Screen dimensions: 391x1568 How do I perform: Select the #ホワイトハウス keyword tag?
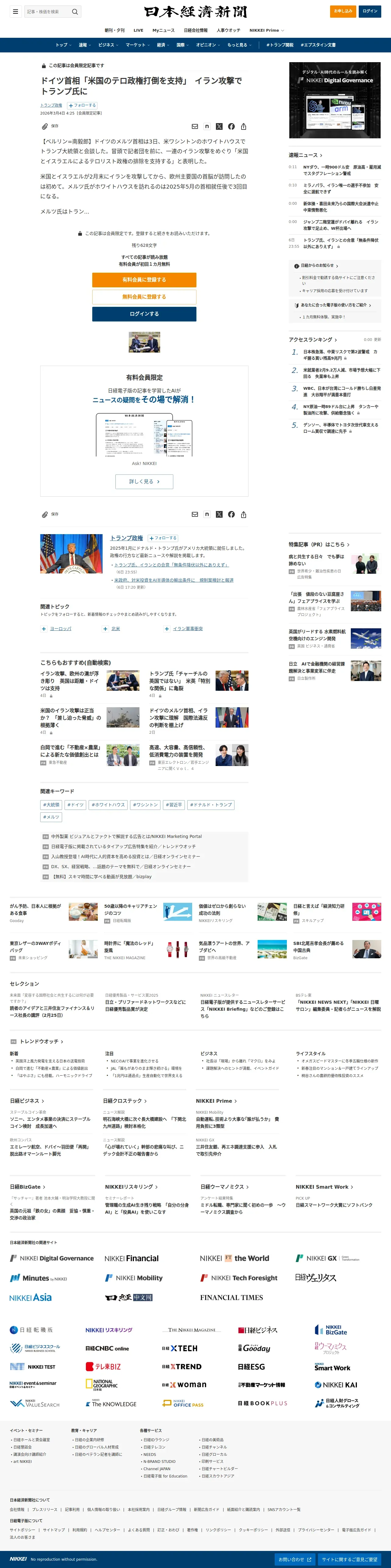click(108, 805)
